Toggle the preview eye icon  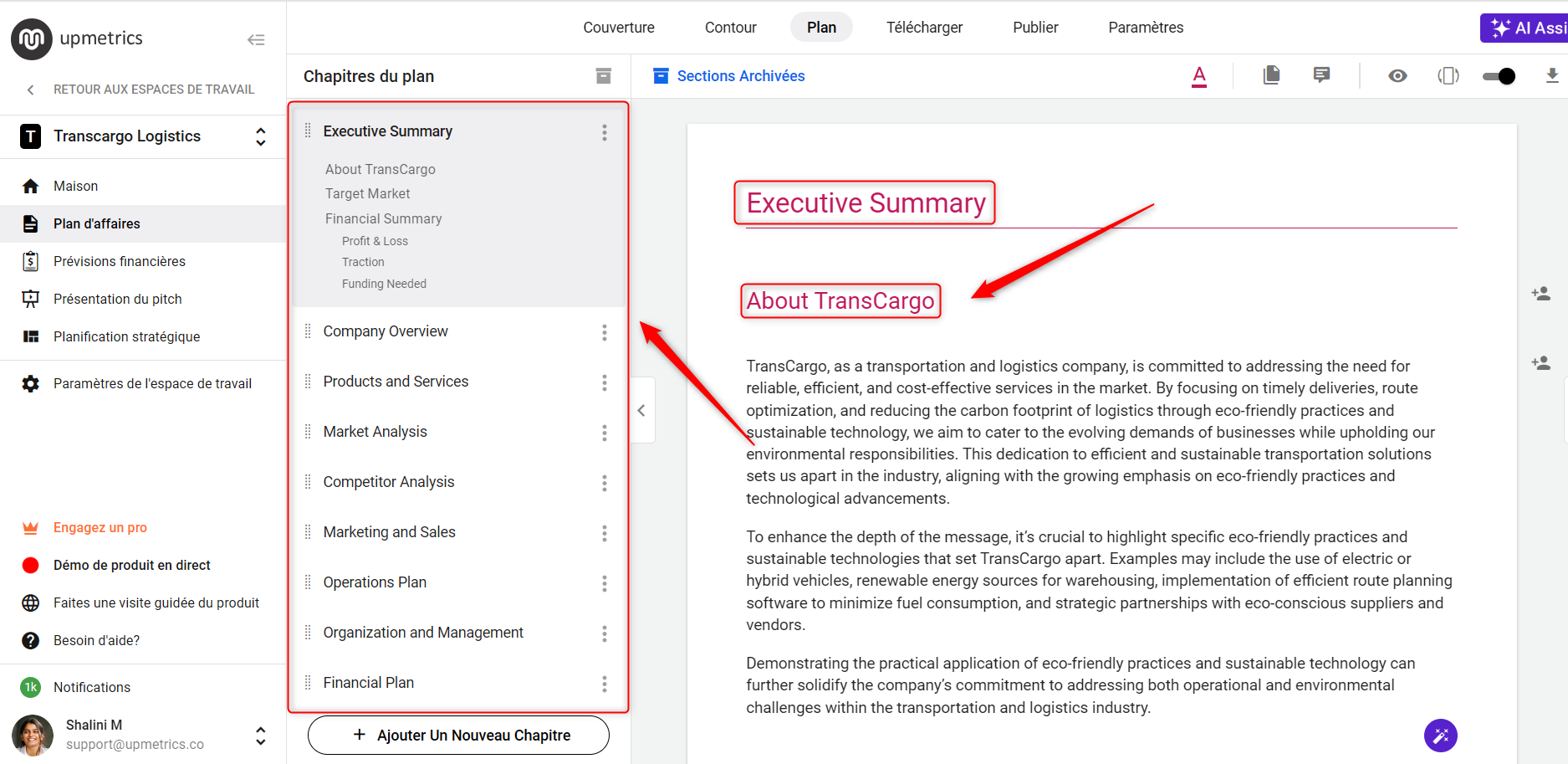1397,76
